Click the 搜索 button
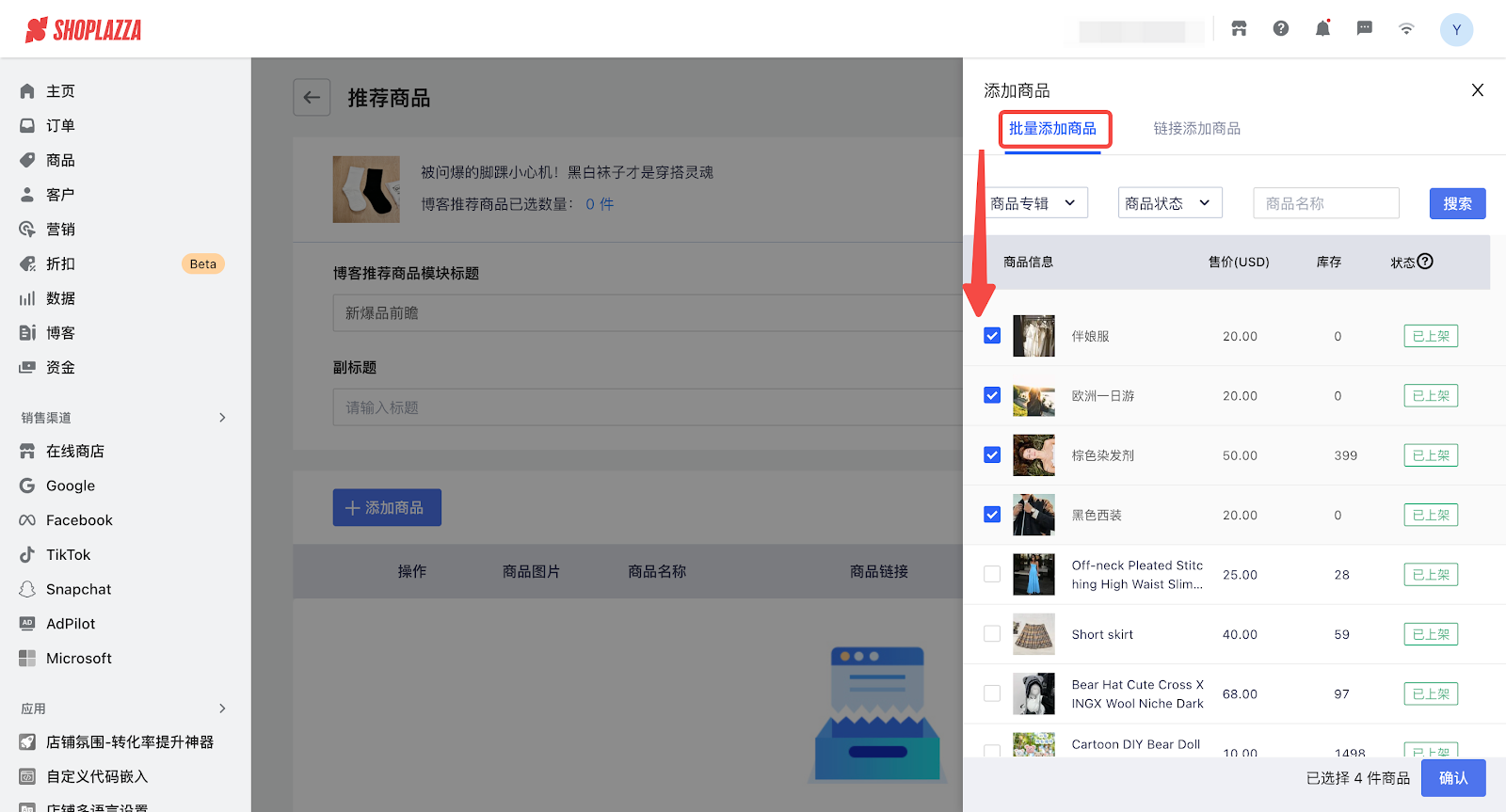The height and width of the screenshot is (812, 1506). click(1457, 203)
